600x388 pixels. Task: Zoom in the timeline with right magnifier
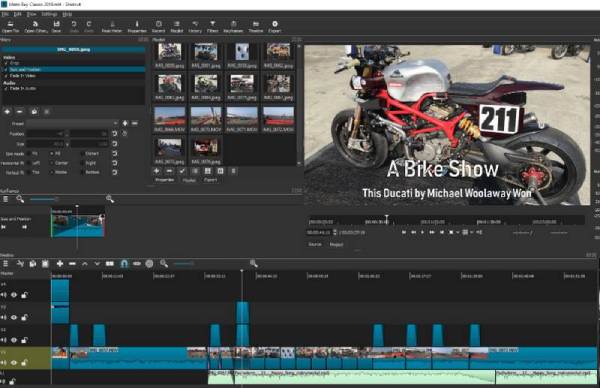pyautogui.click(x=253, y=263)
